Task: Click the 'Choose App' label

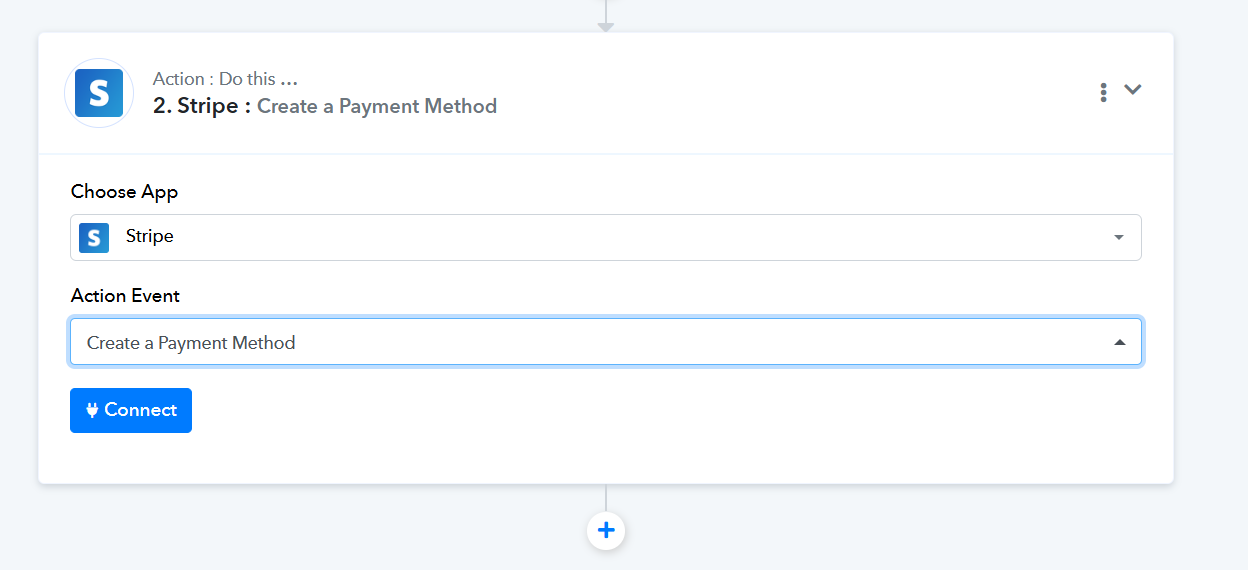Action: (124, 192)
